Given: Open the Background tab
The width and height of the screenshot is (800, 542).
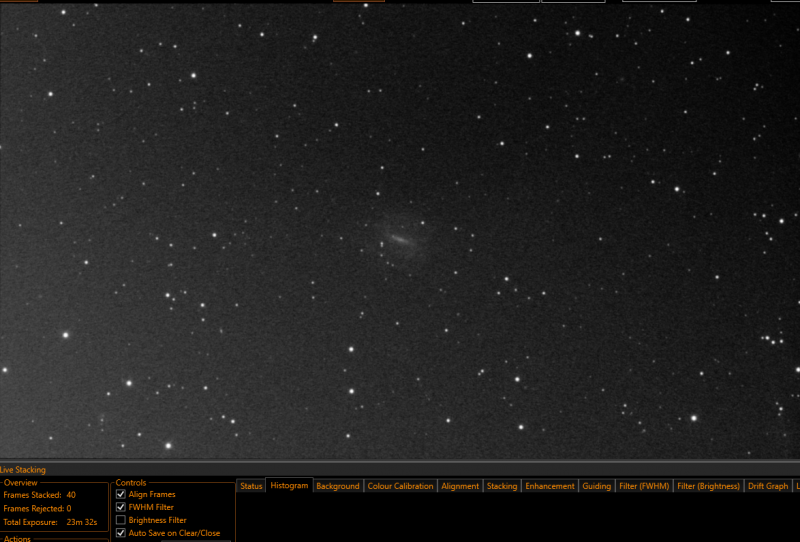Looking at the screenshot, I should [x=338, y=486].
